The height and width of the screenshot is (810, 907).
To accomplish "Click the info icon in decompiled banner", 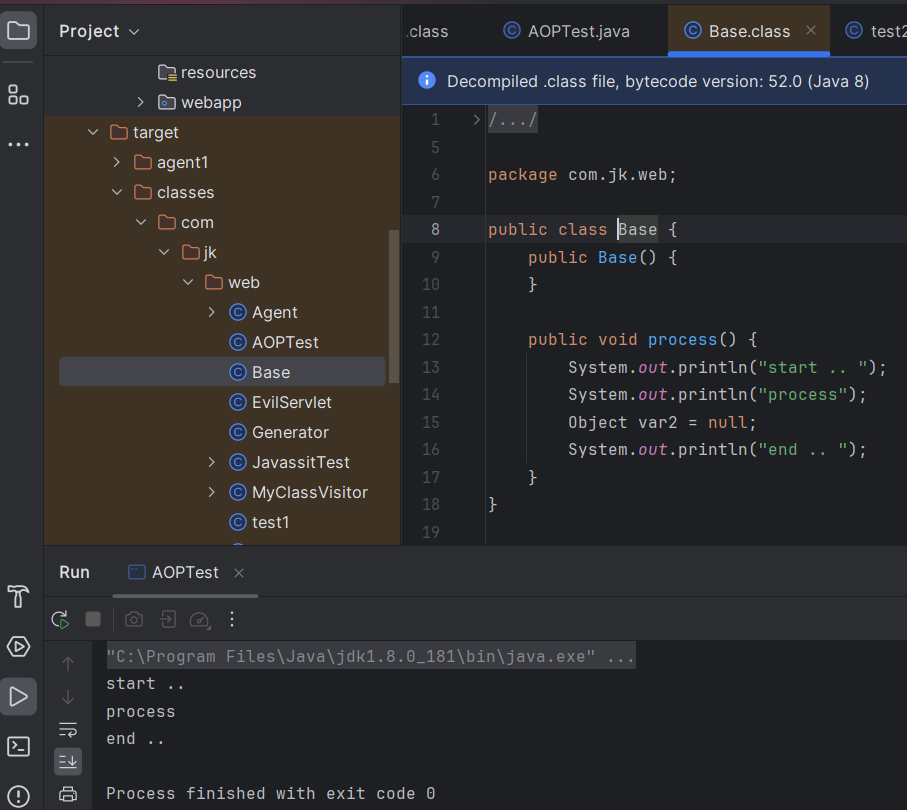I will pos(427,80).
